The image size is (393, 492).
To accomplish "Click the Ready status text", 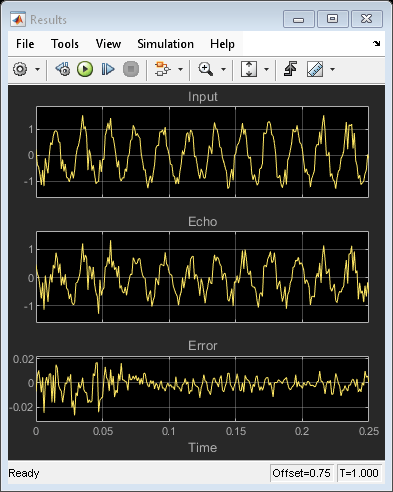I will [x=24, y=473].
